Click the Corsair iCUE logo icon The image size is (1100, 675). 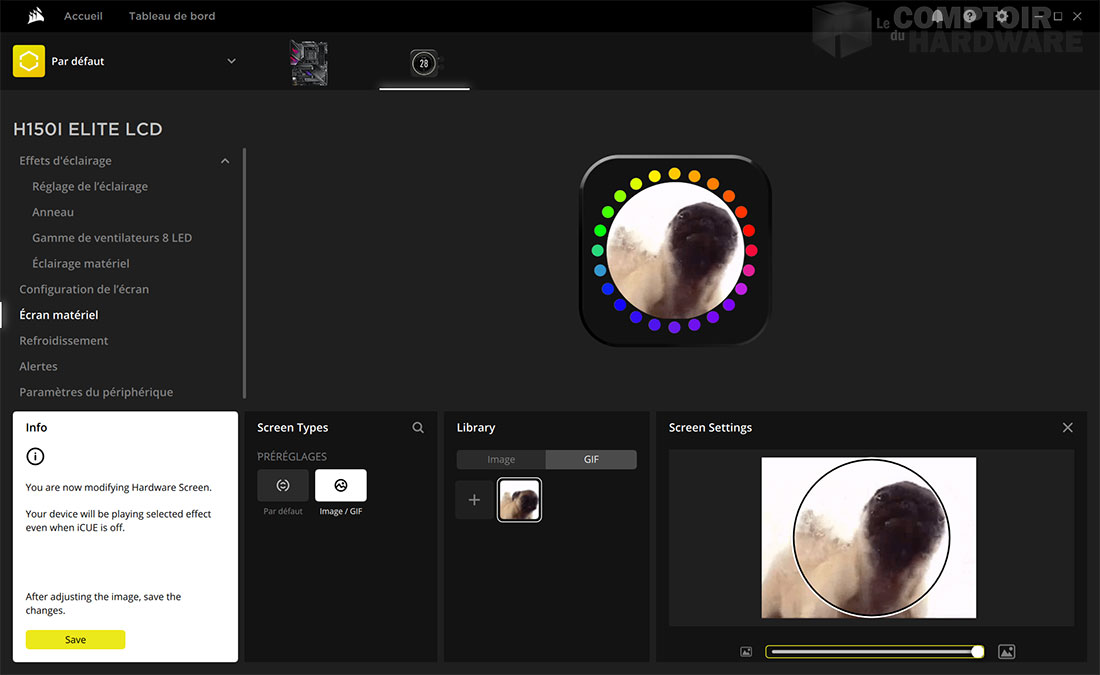[x=34, y=16]
